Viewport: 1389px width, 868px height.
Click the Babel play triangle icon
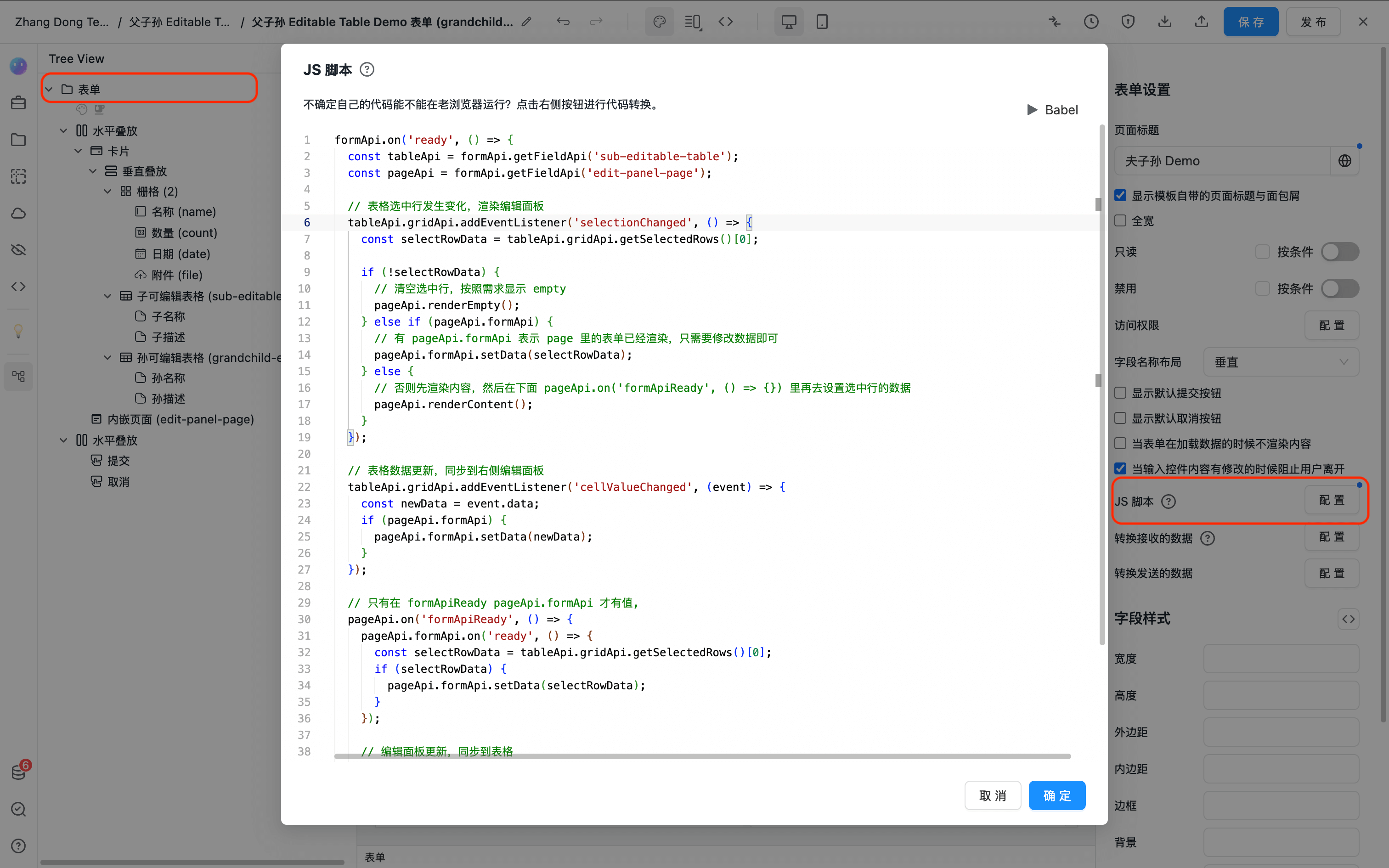tap(1032, 110)
